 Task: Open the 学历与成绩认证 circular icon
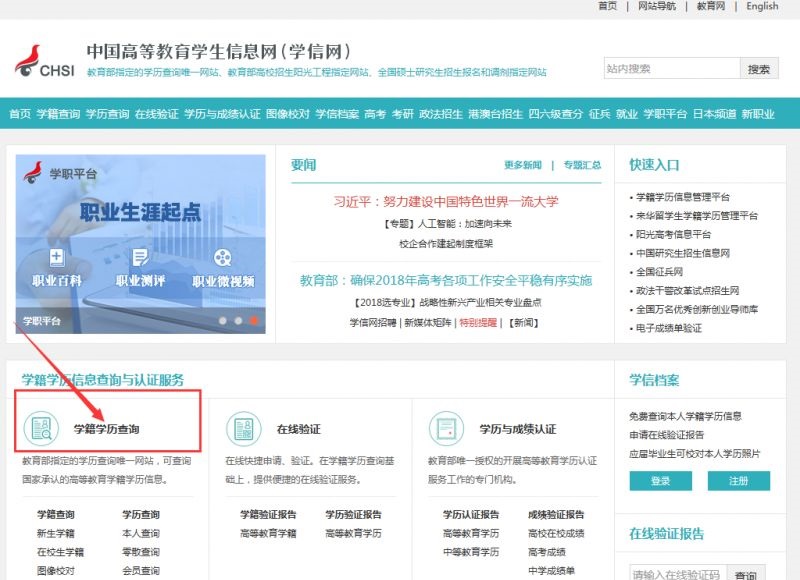(446, 428)
